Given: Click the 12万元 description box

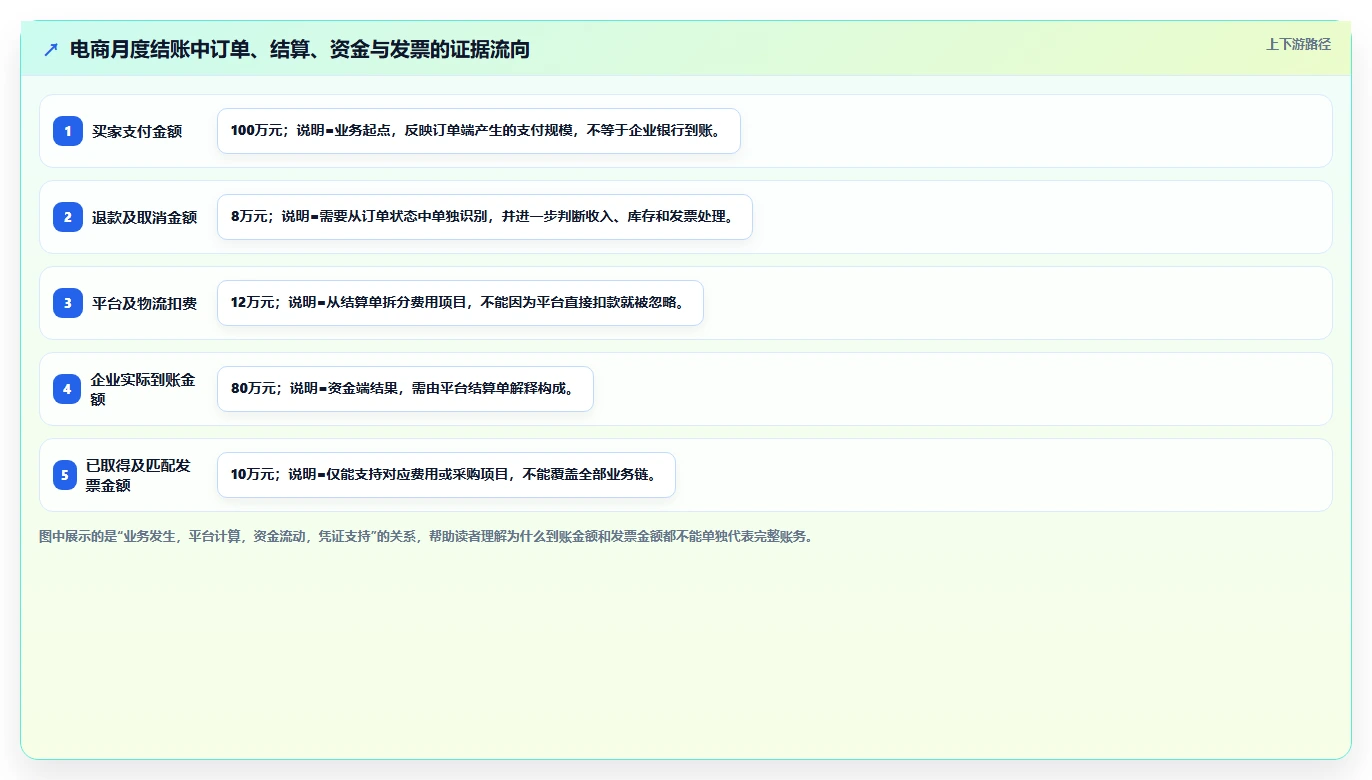Looking at the screenshot, I should point(460,303).
